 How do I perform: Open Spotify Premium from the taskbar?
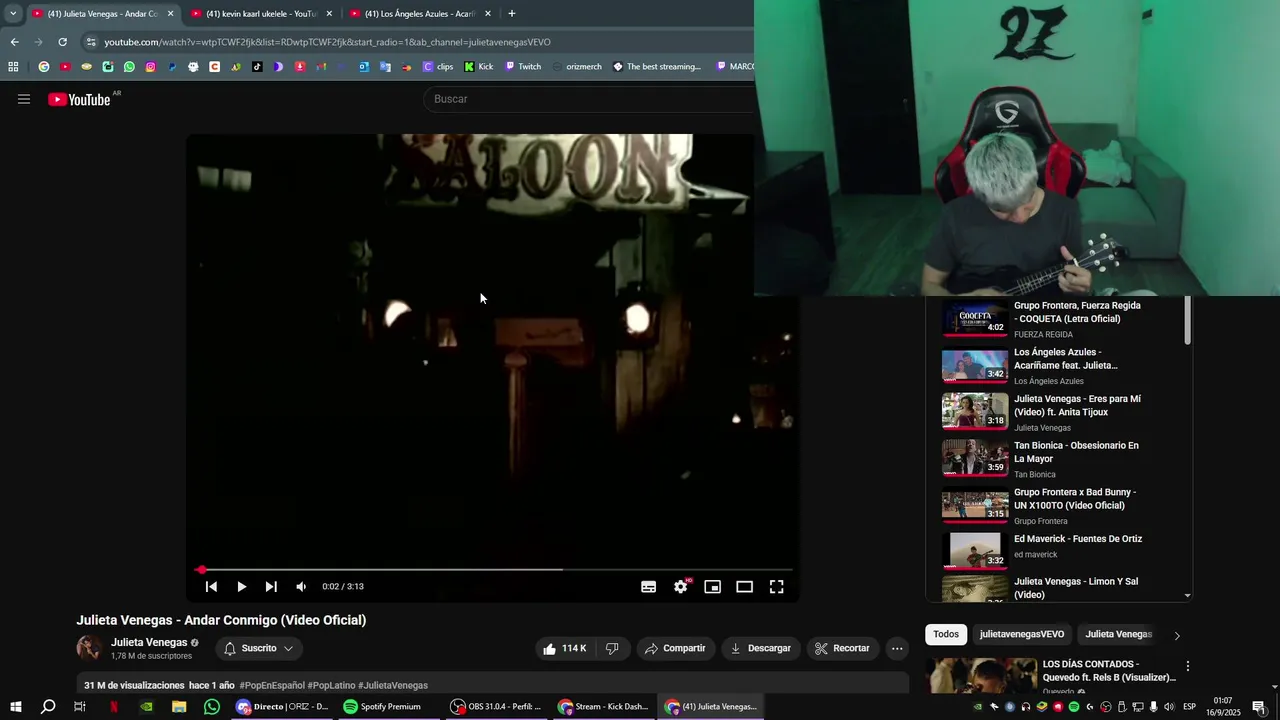383,706
